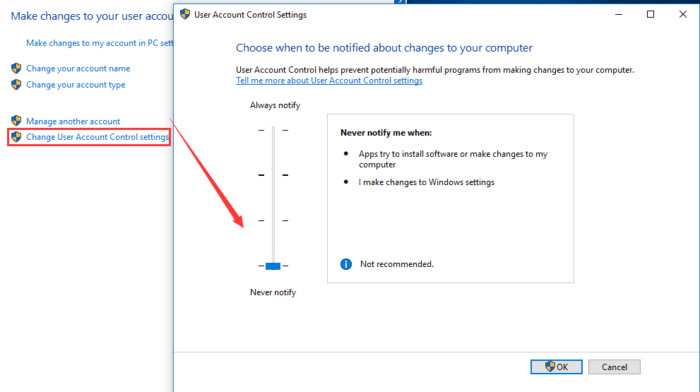Click the shield icon in the UAC Settings title bar

[x=185, y=14]
